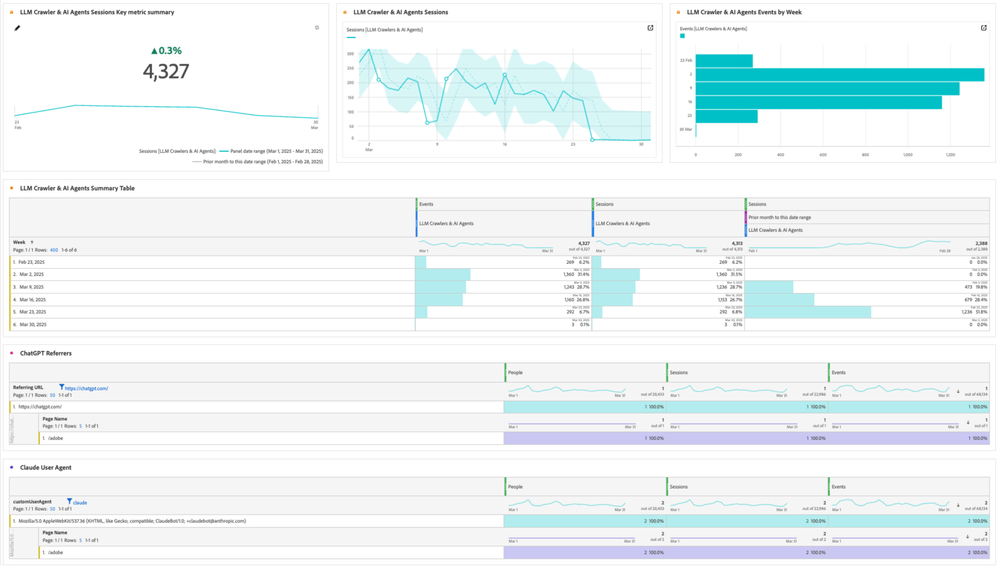Viewport: 998px width, 566px height.
Task: Open the https://chatgpt.com/ filter link
Action: coord(87,388)
